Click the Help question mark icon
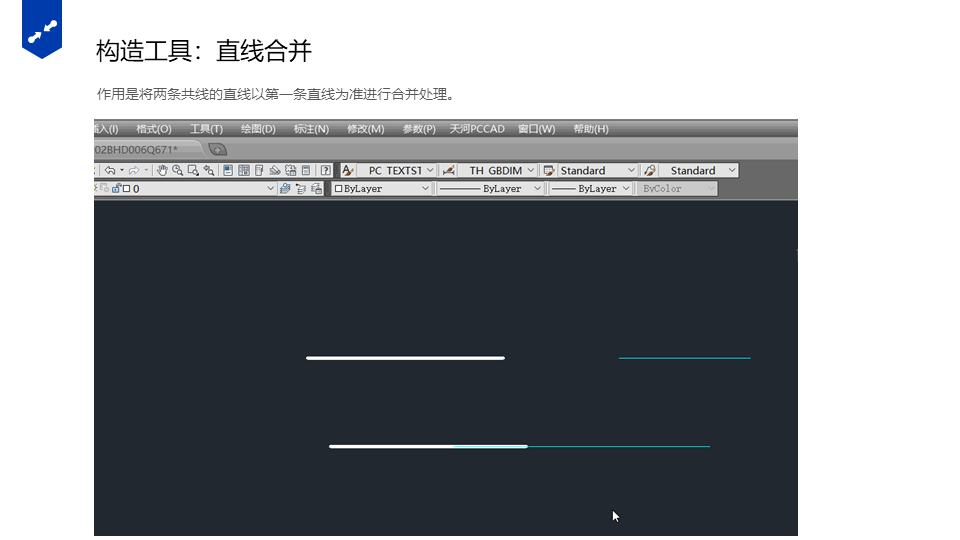Image resolution: width=960 pixels, height=540 pixels. pyautogui.click(x=326, y=170)
